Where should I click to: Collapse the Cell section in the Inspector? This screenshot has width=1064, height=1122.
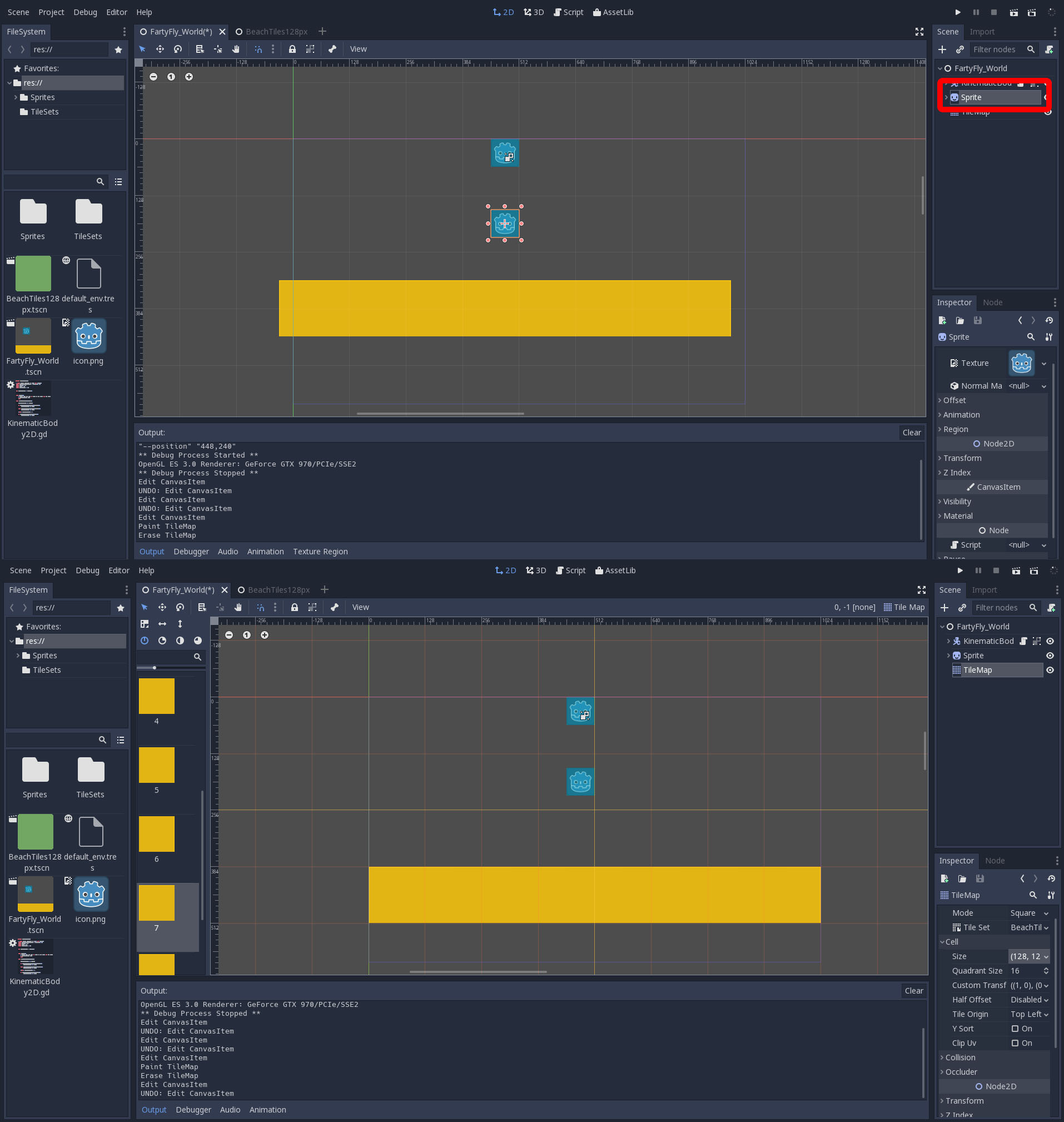click(x=951, y=942)
